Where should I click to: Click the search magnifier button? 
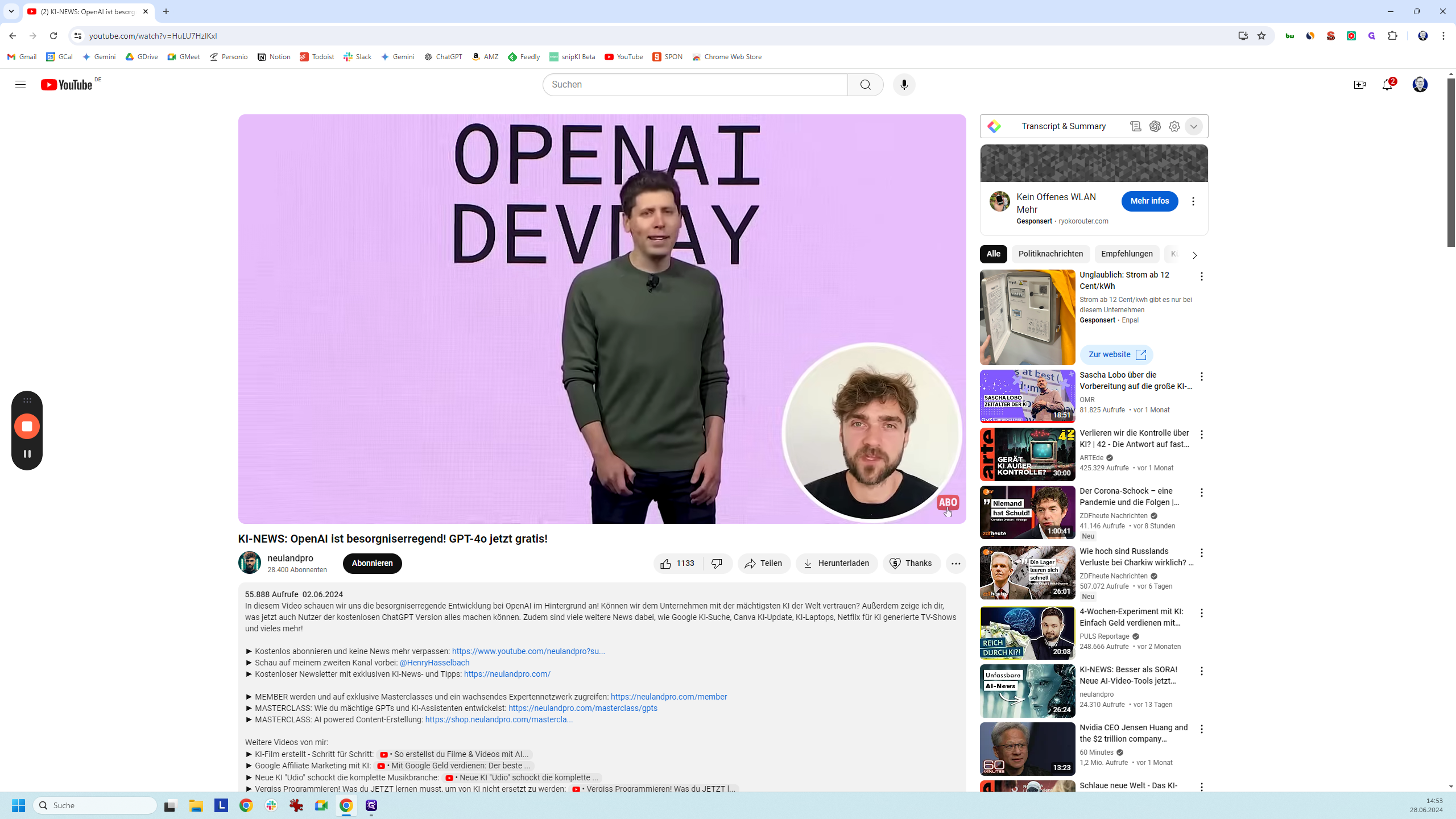point(865,85)
